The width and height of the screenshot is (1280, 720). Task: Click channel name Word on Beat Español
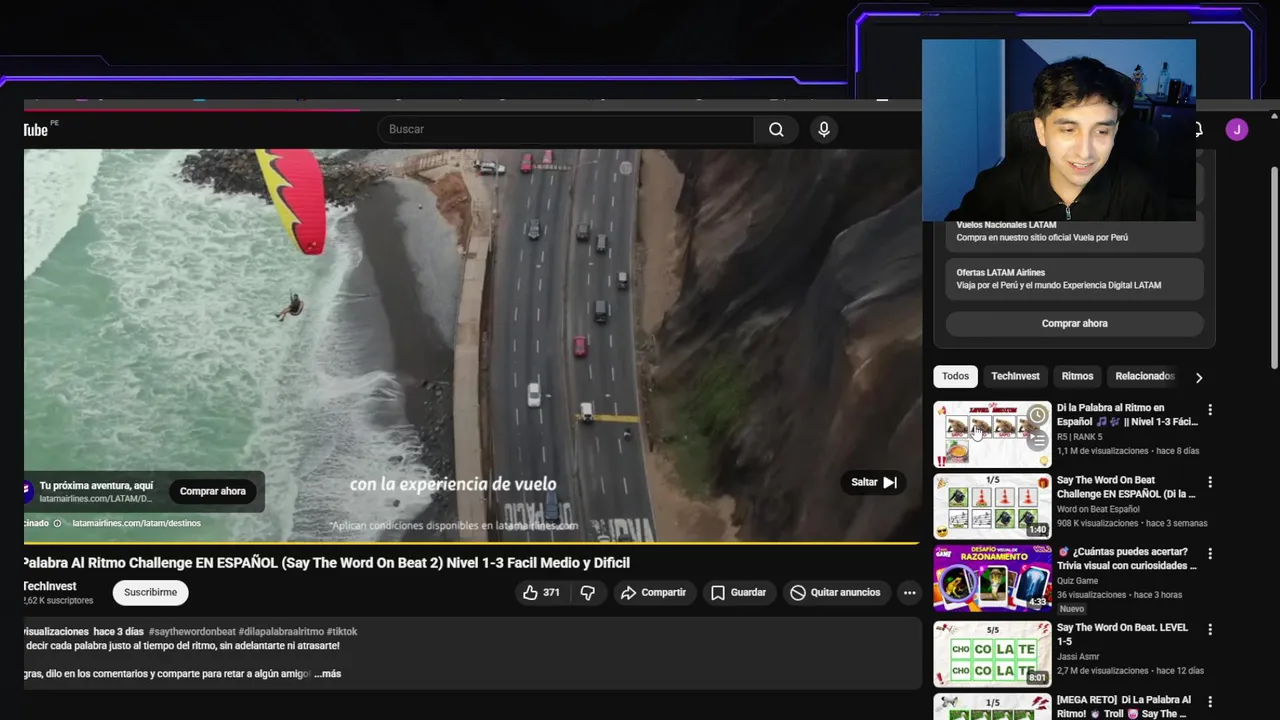[1098, 509]
